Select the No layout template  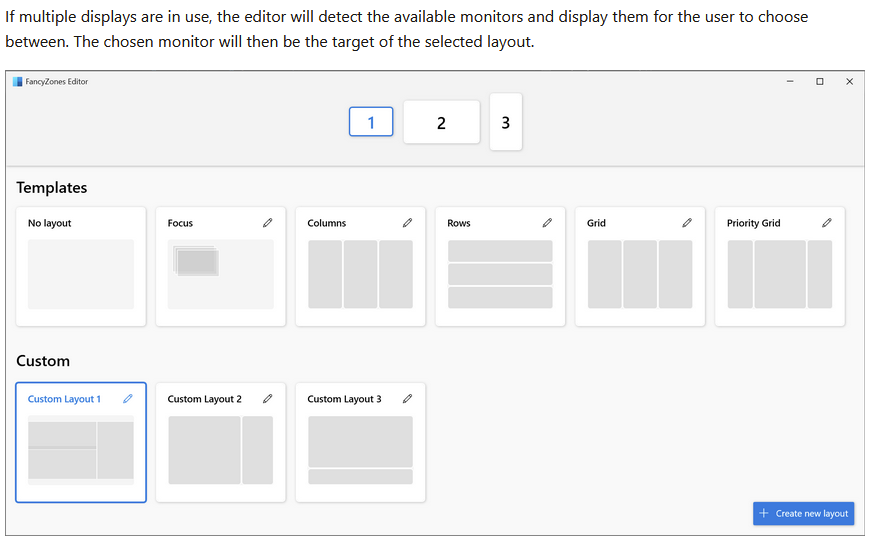click(81, 274)
